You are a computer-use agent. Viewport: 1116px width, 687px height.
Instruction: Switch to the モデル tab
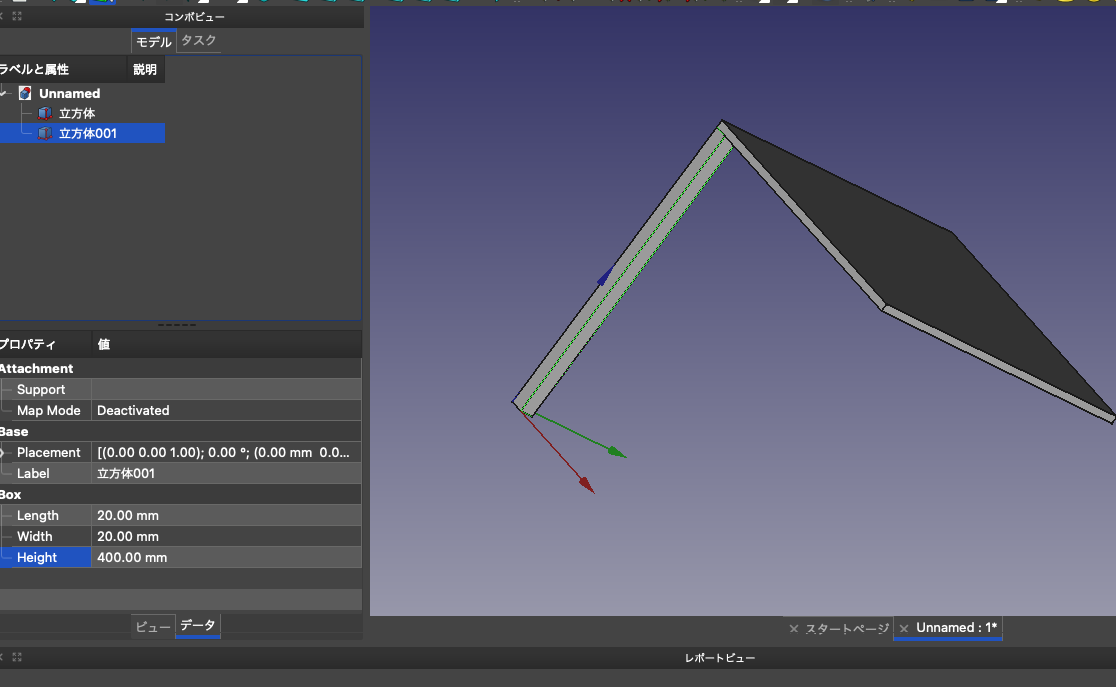(x=154, y=41)
